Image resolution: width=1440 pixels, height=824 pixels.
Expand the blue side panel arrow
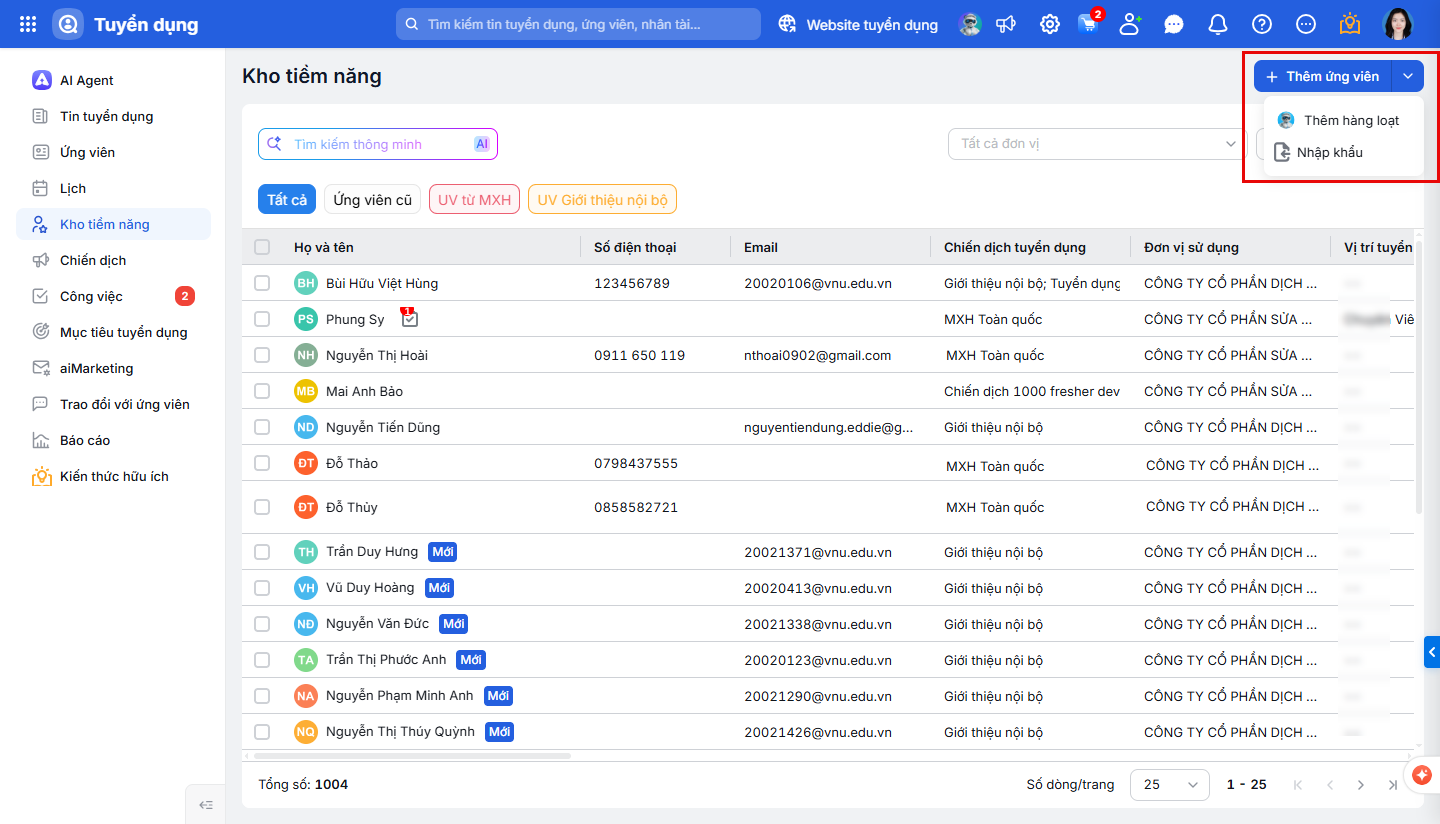point(1432,651)
